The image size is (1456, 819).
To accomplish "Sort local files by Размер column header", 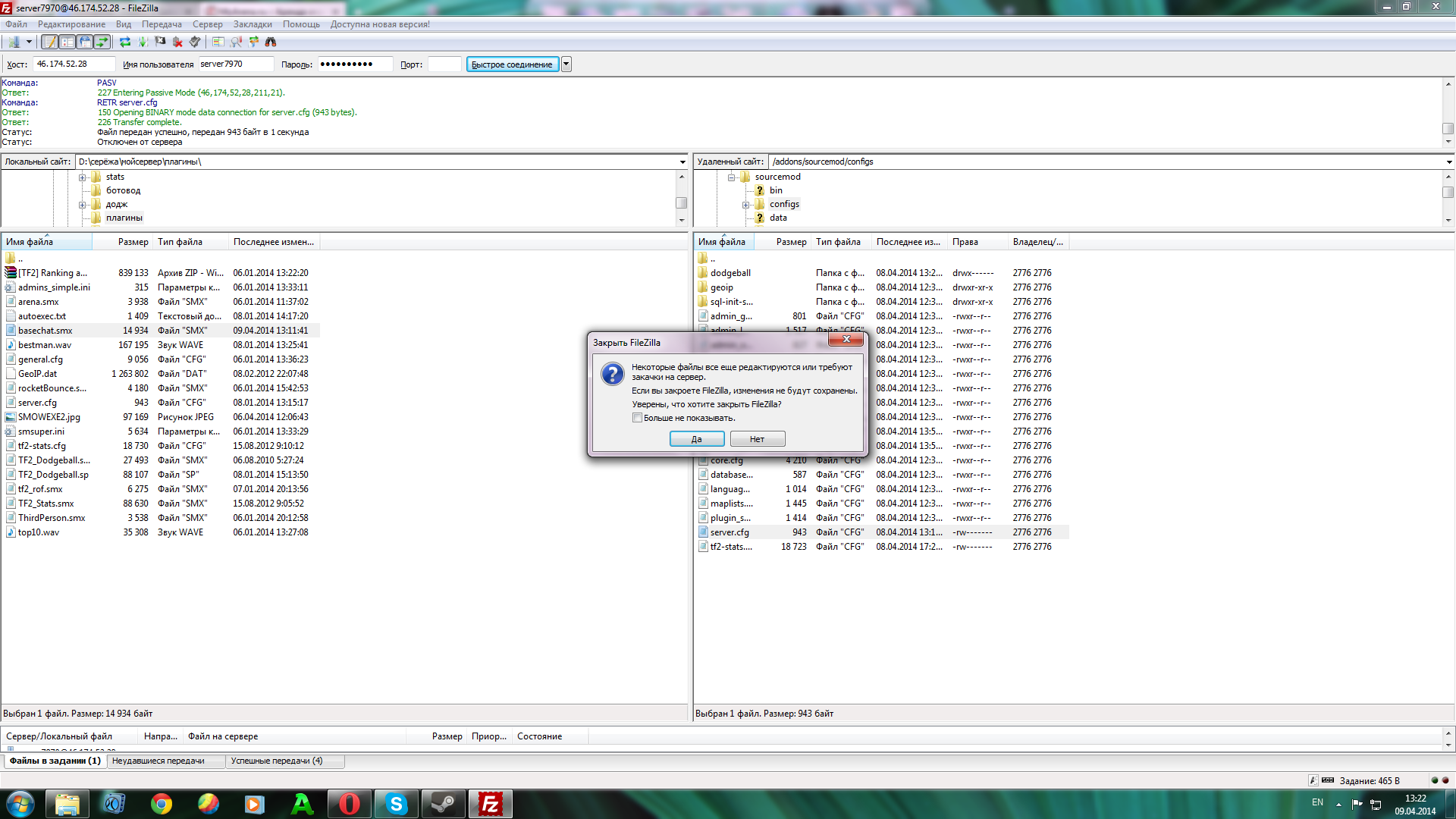I will click(121, 242).
